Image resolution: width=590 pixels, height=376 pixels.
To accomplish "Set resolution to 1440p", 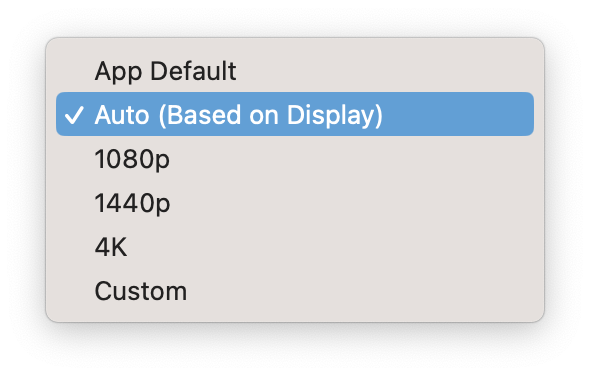I will [295, 202].
